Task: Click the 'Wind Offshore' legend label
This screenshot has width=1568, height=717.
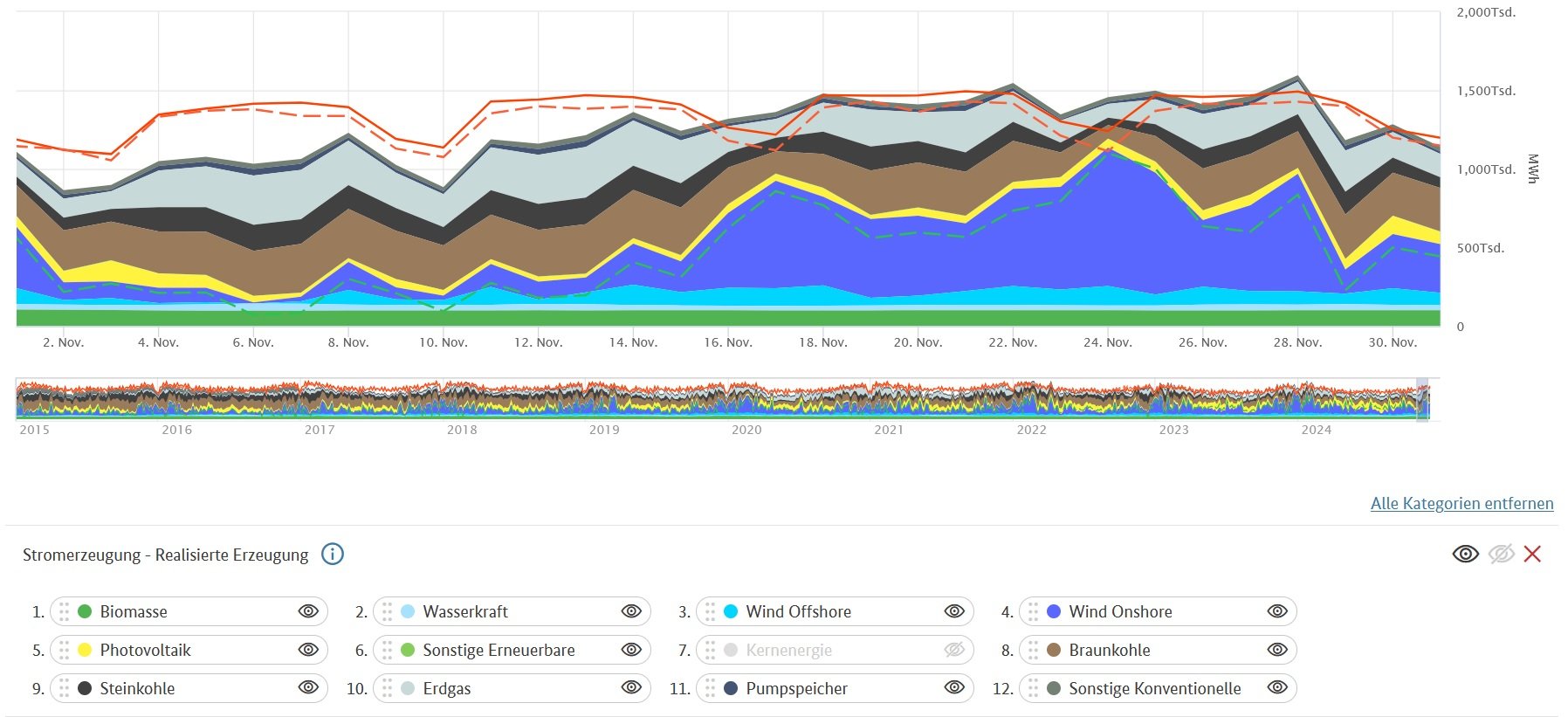Action: pos(799,612)
